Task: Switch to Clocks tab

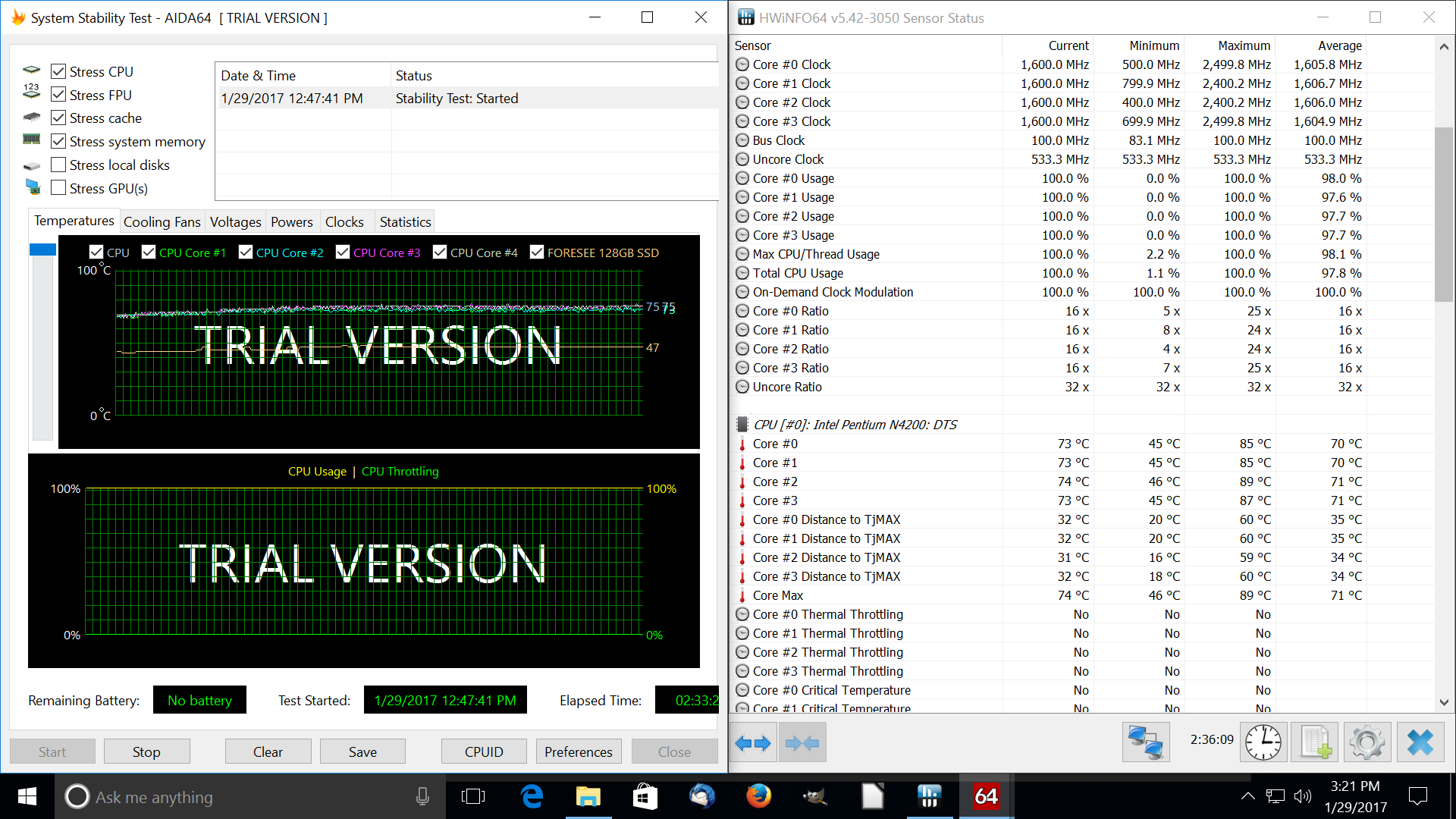Action: point(344,222)
